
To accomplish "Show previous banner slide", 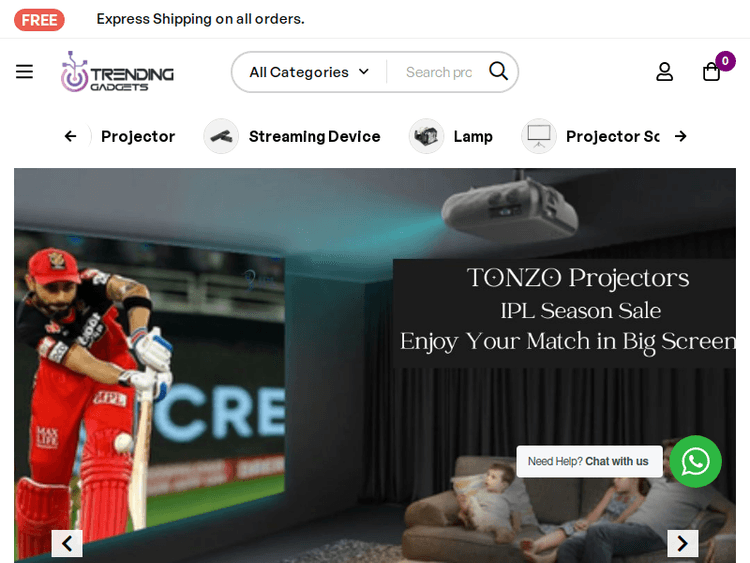I will pos(67,543).
